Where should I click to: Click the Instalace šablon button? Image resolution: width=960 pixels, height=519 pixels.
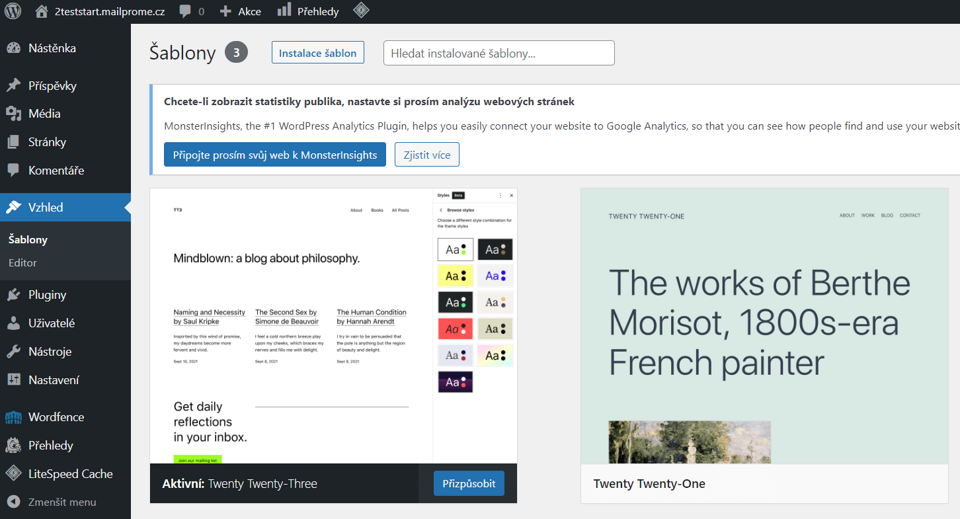click(318, 53)
